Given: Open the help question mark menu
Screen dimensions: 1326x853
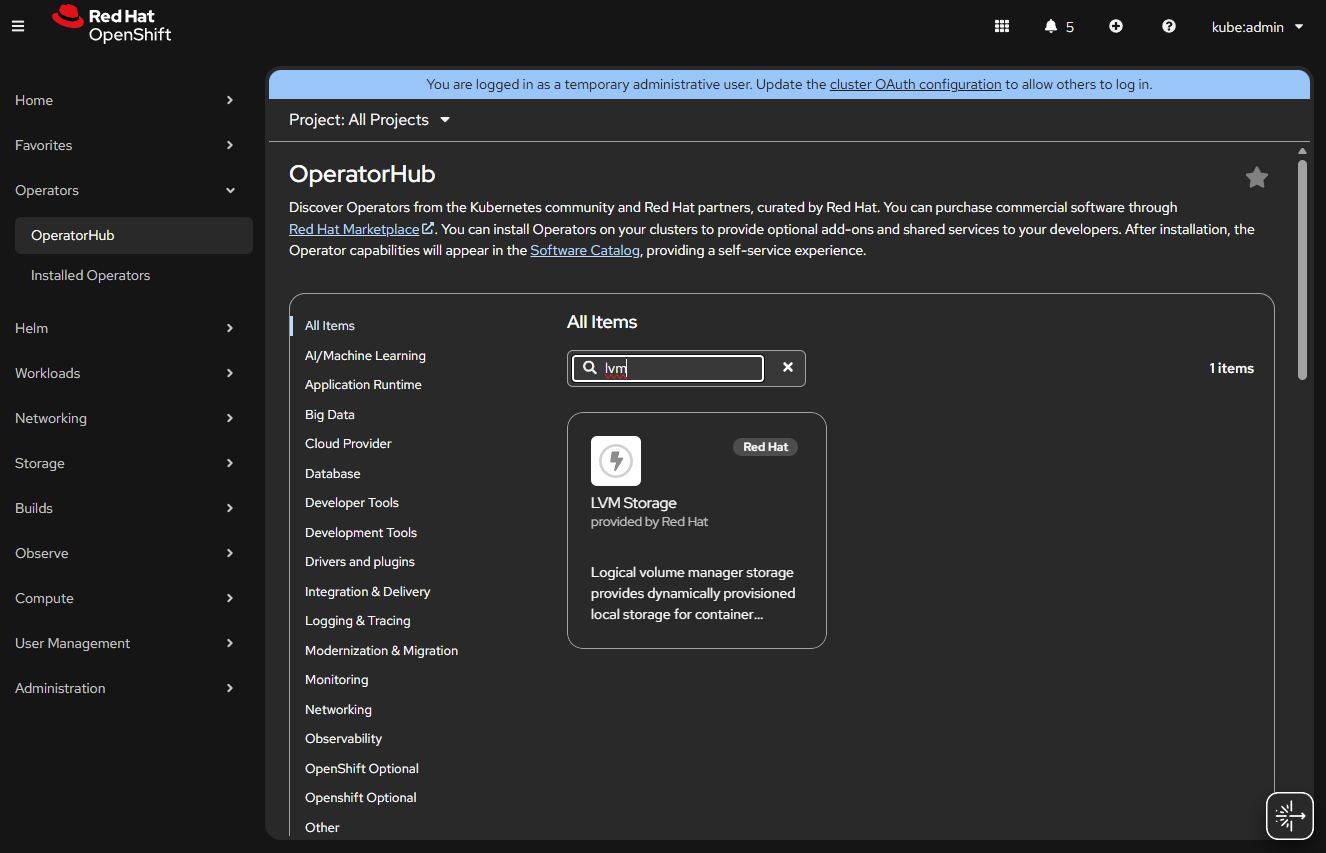Looking at the screenshot, I should [1168, 27].
